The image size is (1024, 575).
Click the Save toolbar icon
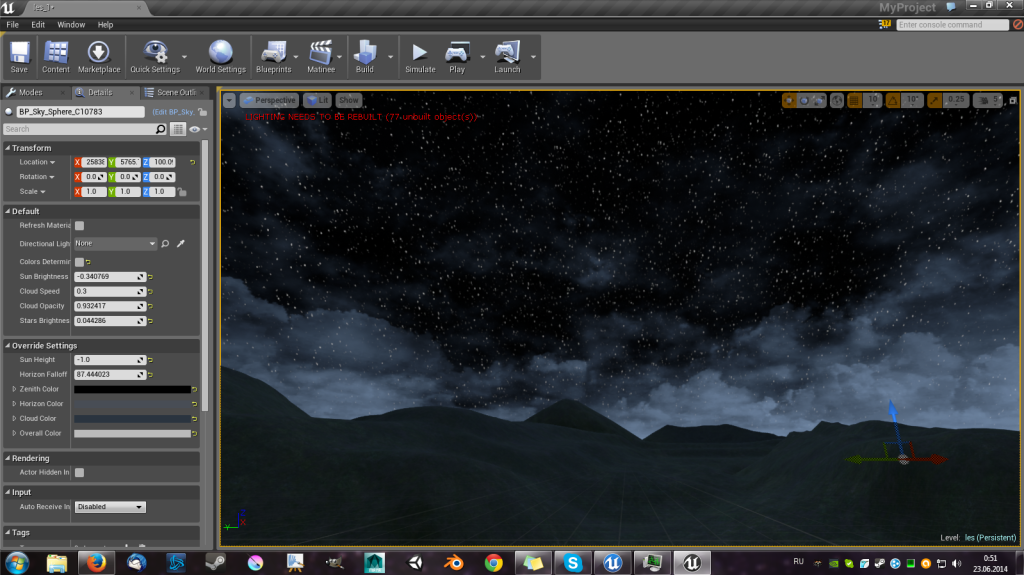tap(19, 55)
